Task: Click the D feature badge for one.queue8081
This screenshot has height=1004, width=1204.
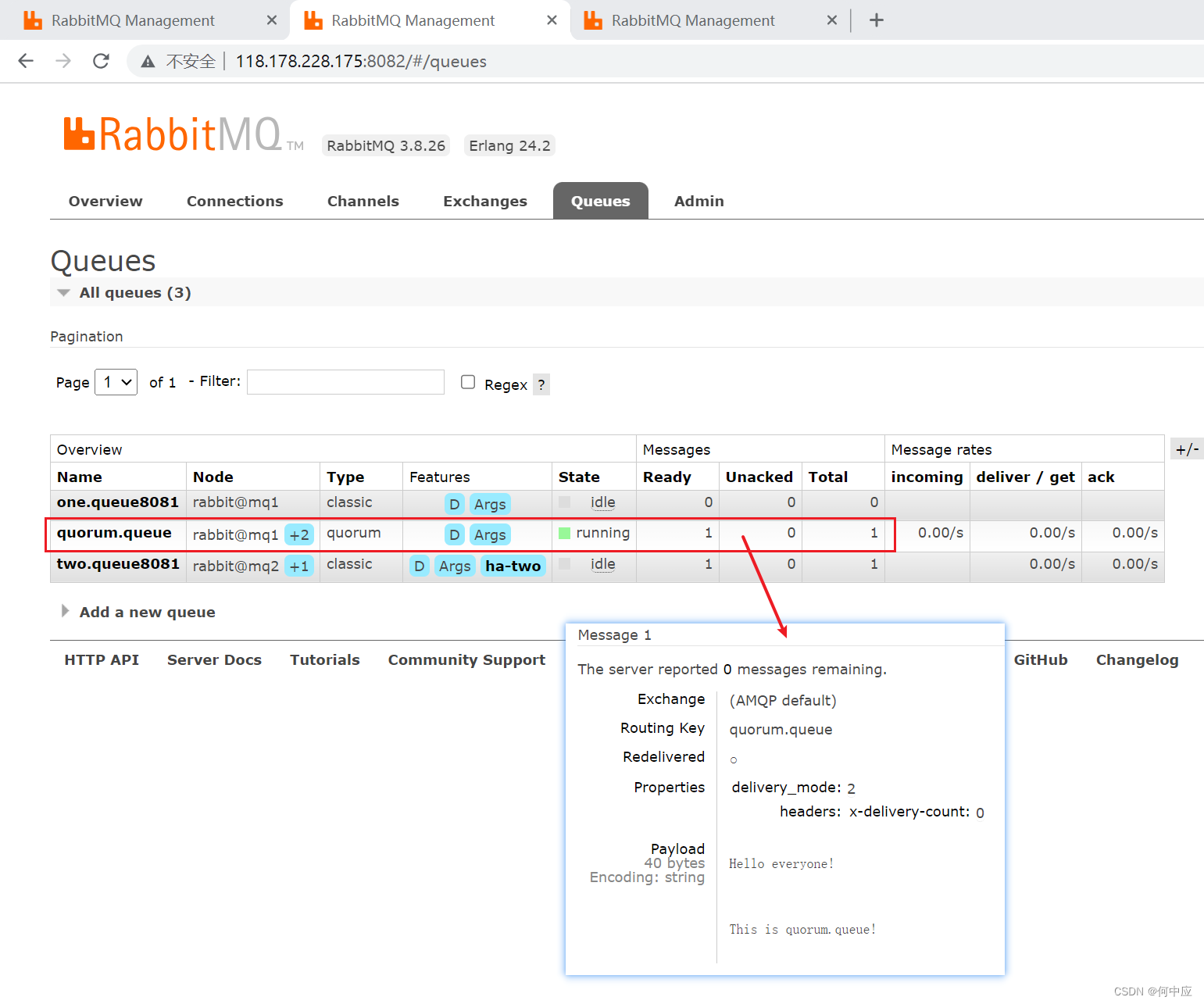Action: (x=454, y=504)
